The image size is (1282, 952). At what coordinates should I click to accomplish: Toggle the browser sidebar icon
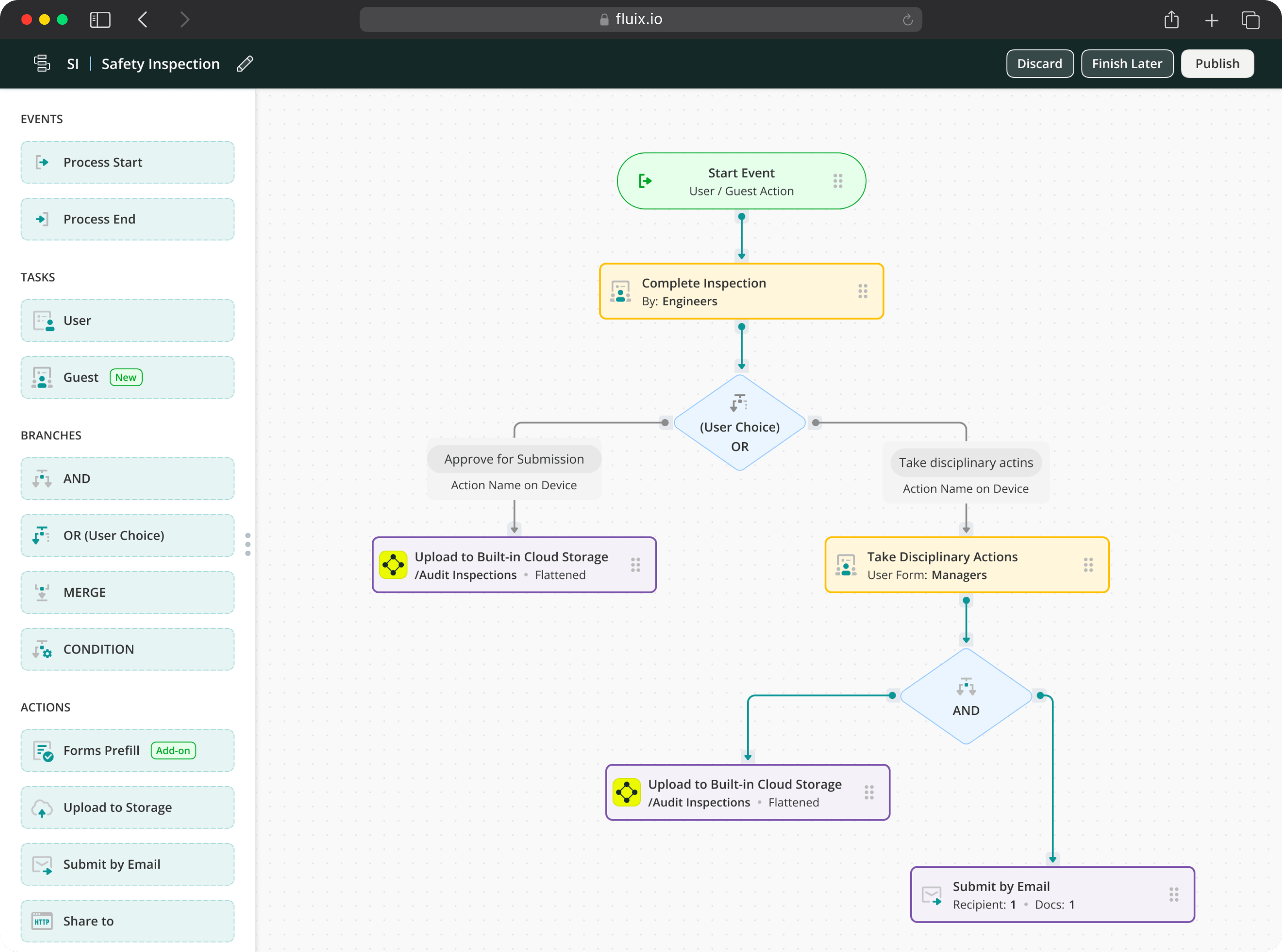coord(100,20)
